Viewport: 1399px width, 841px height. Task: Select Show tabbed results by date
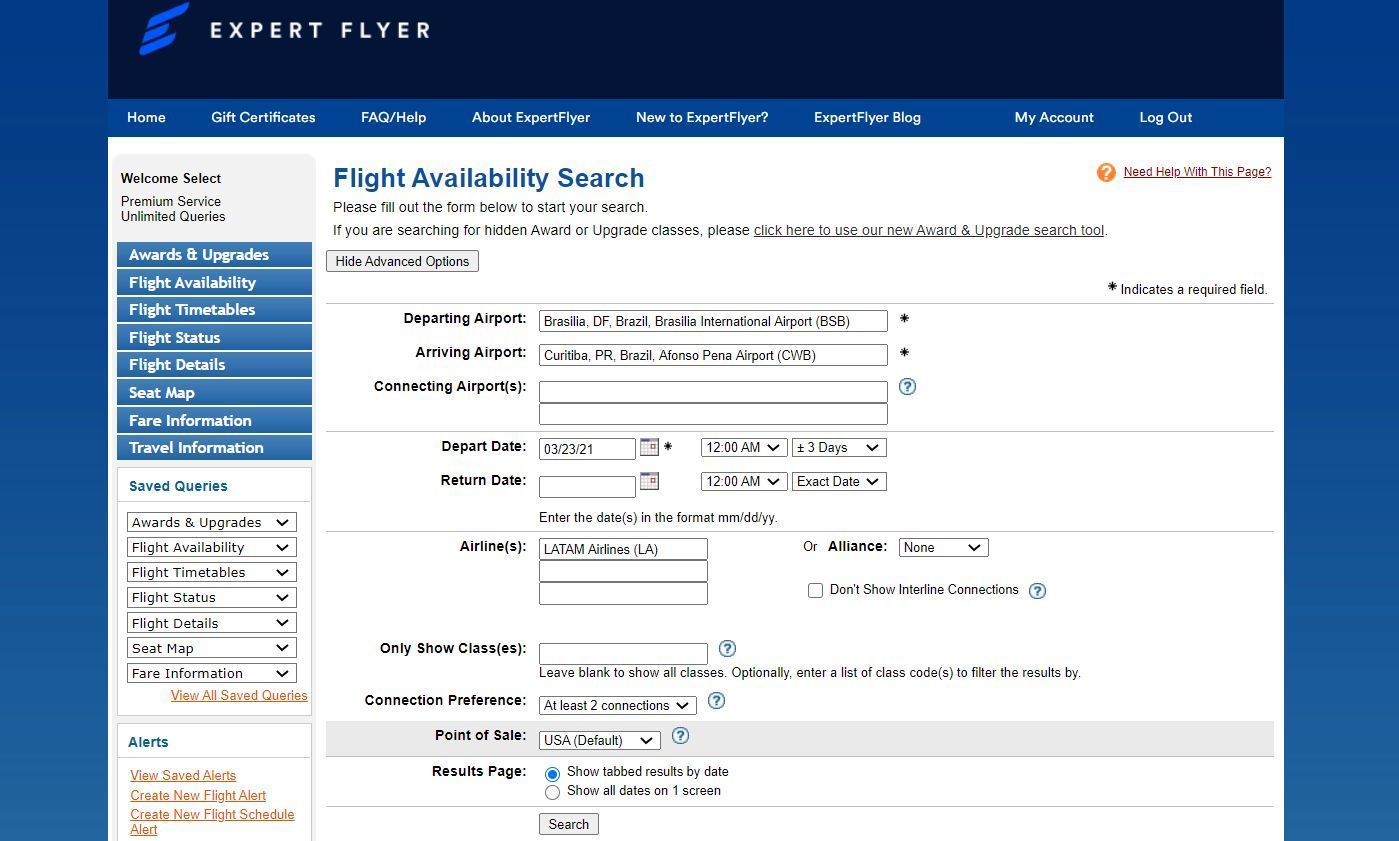click(552, 774)
